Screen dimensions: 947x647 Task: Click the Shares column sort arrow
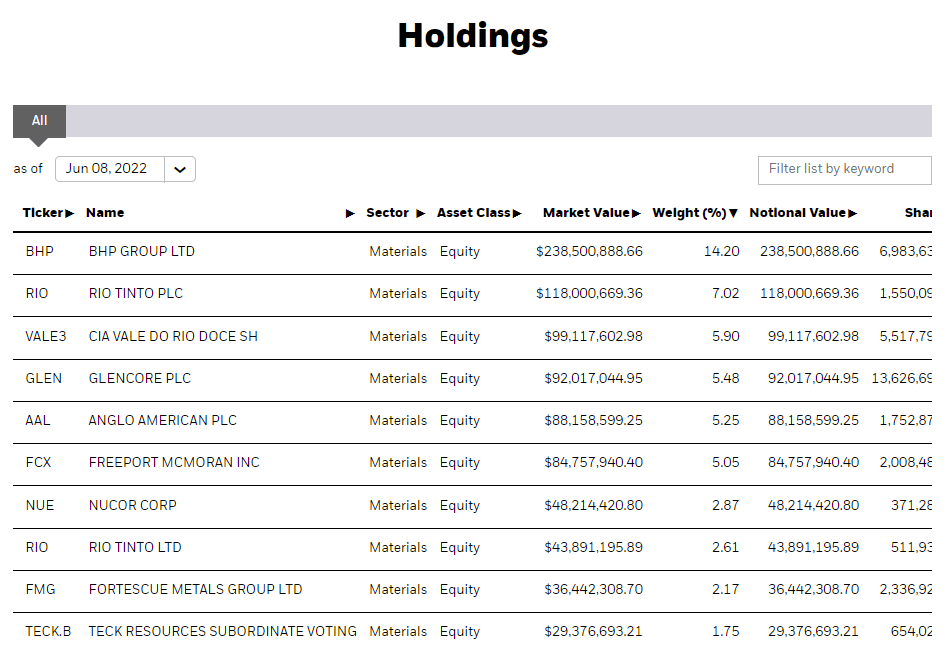point(943,213)
